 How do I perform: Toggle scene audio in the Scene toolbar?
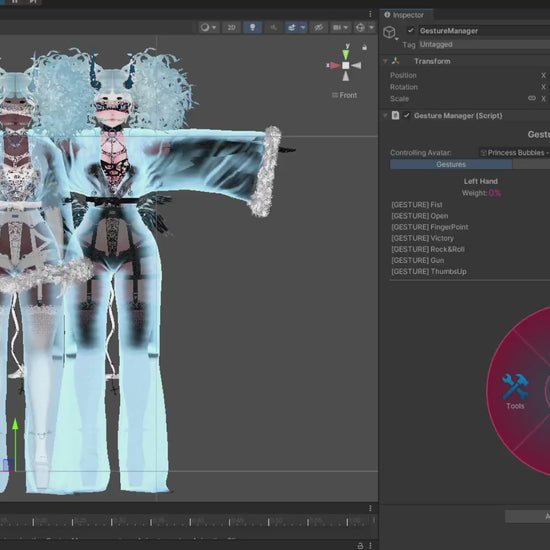click(274, 27)
